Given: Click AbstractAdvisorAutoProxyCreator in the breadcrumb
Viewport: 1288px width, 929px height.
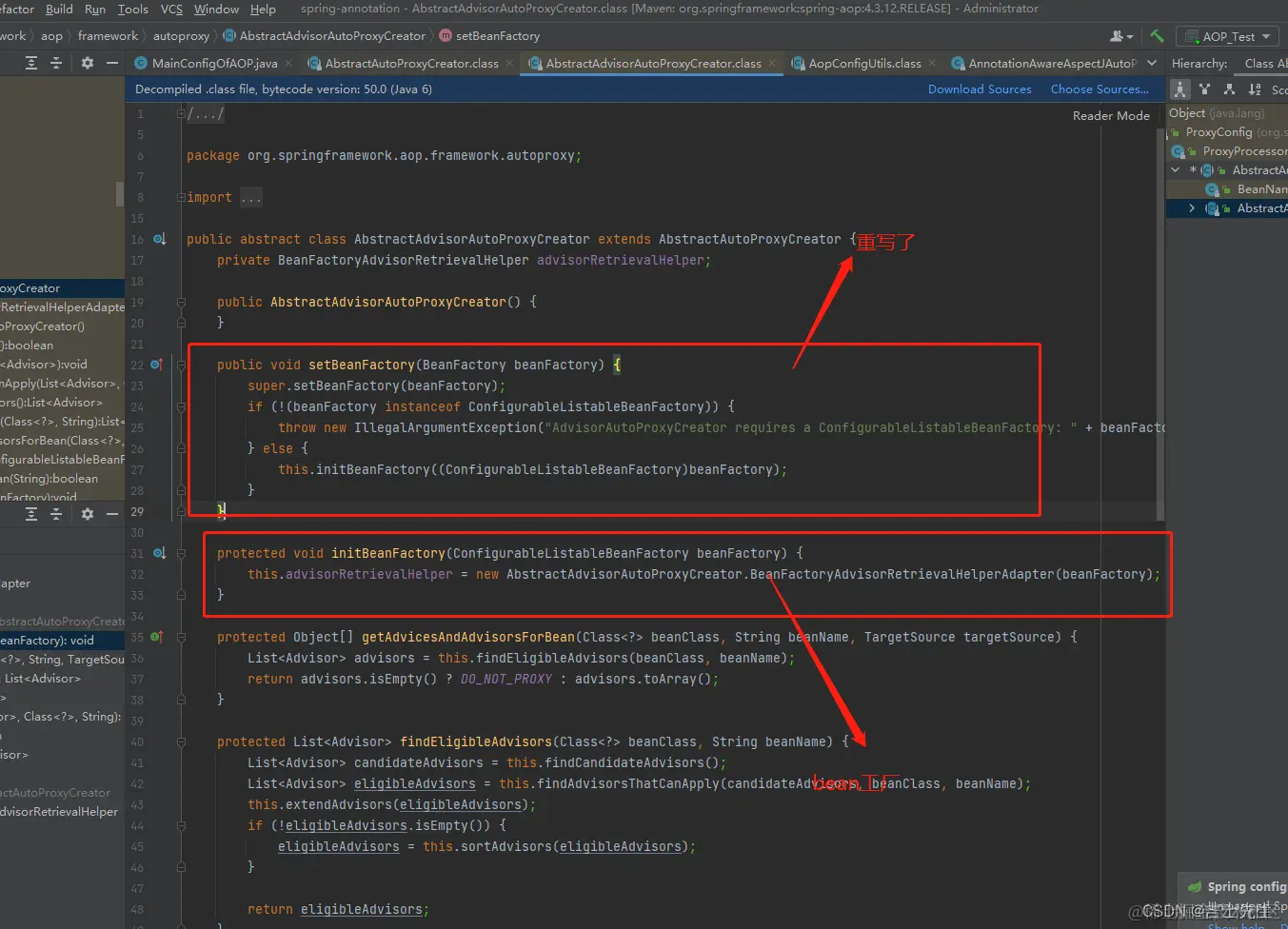Looking at the screenshot, I should pos(332,36).
